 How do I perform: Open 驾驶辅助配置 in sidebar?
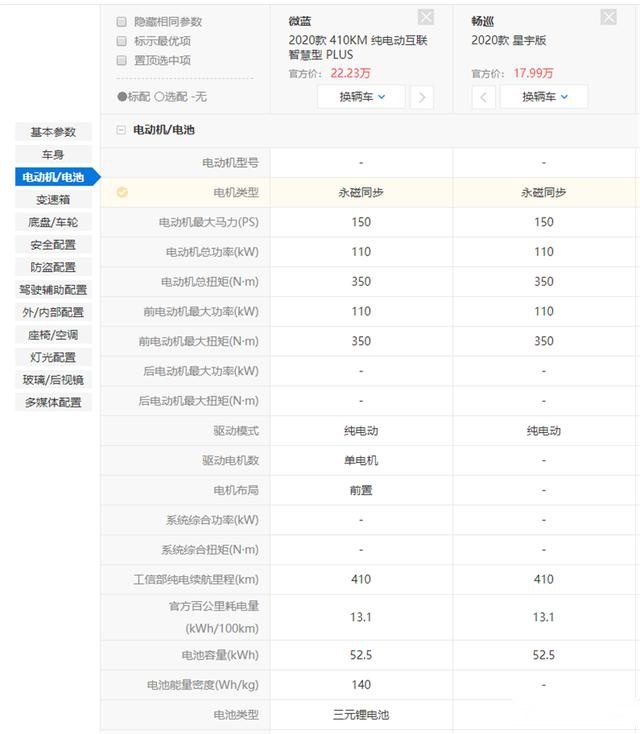(53, 290)
